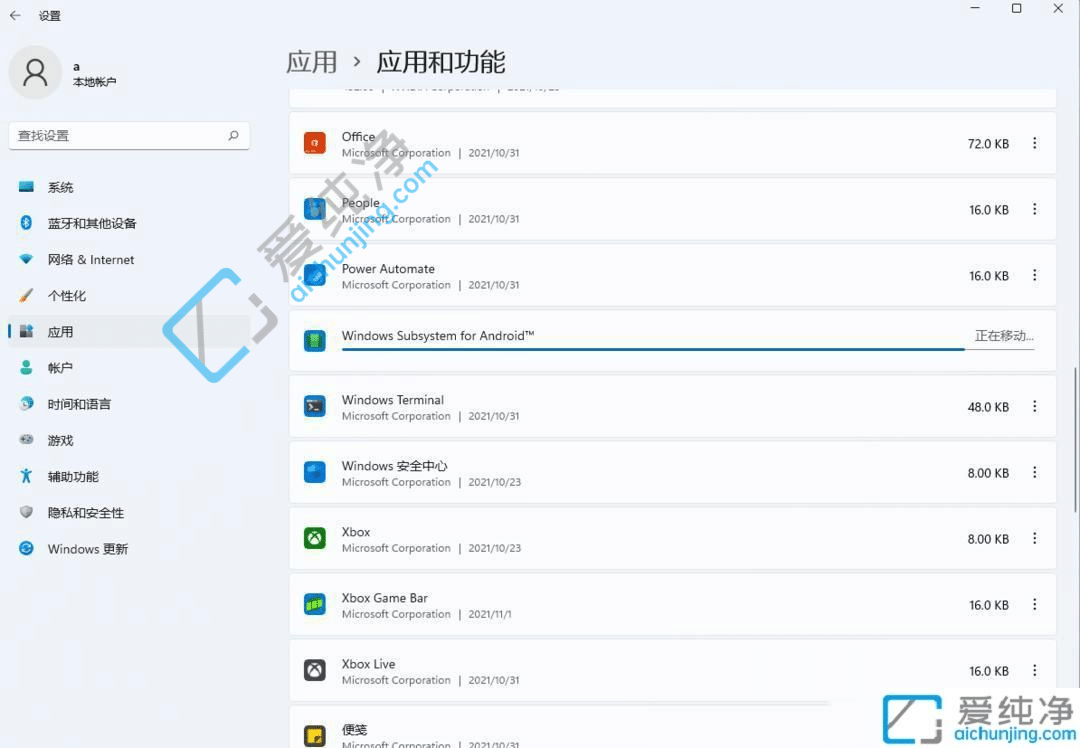
Task: Select 帐户 in the sidebar
Action: pos(129,368)
